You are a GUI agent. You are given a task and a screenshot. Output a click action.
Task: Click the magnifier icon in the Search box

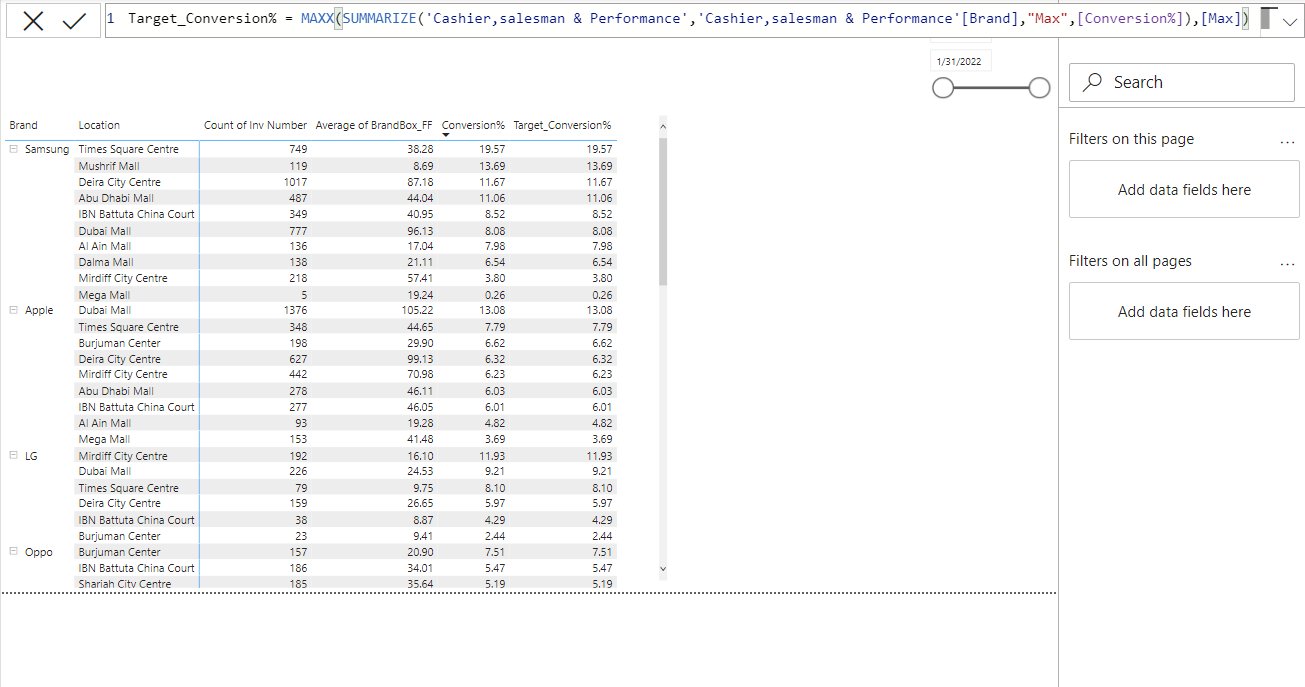pos(1094,82)
